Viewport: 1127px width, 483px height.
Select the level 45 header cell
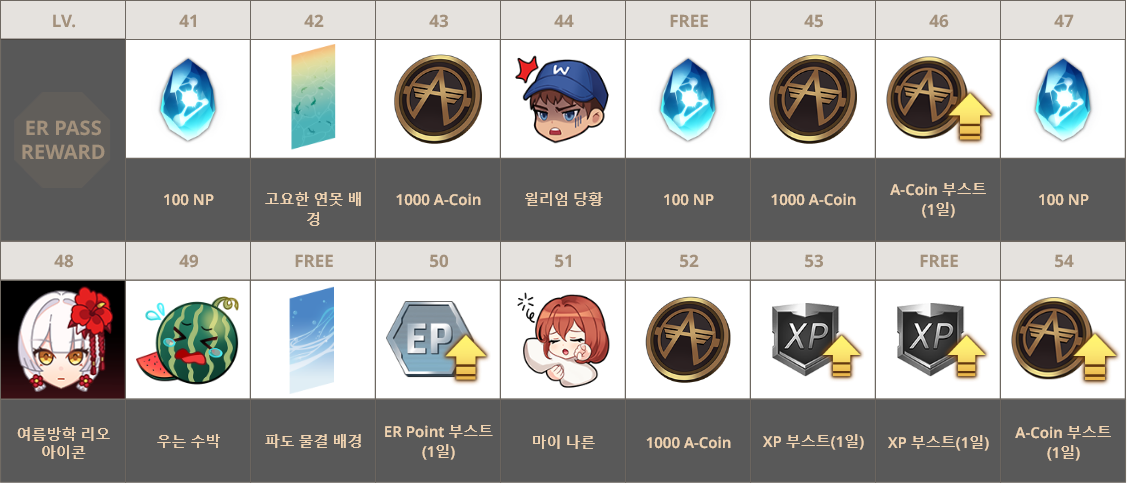click(814, 20)
